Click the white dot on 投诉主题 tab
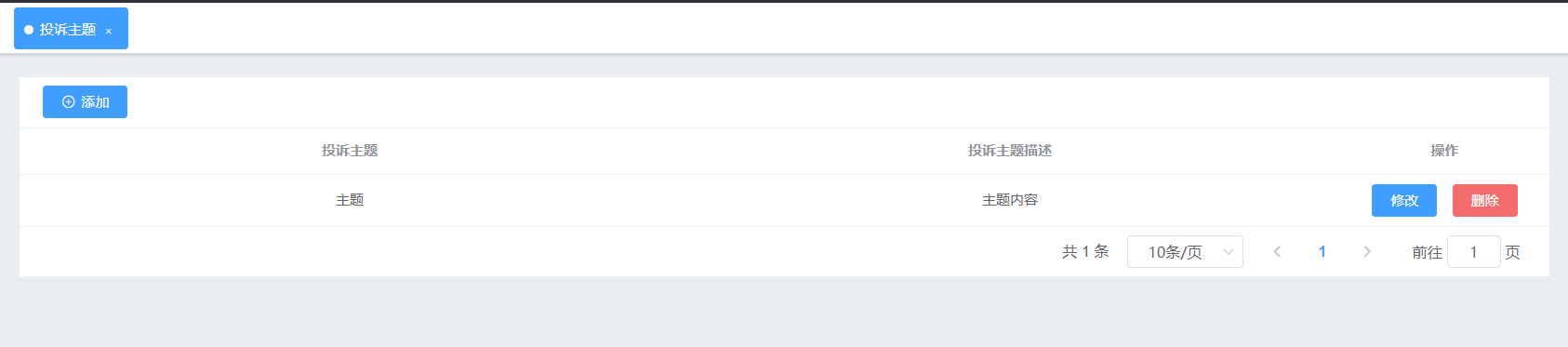The width and height of the screenshot is (1568, 347). 29,30
